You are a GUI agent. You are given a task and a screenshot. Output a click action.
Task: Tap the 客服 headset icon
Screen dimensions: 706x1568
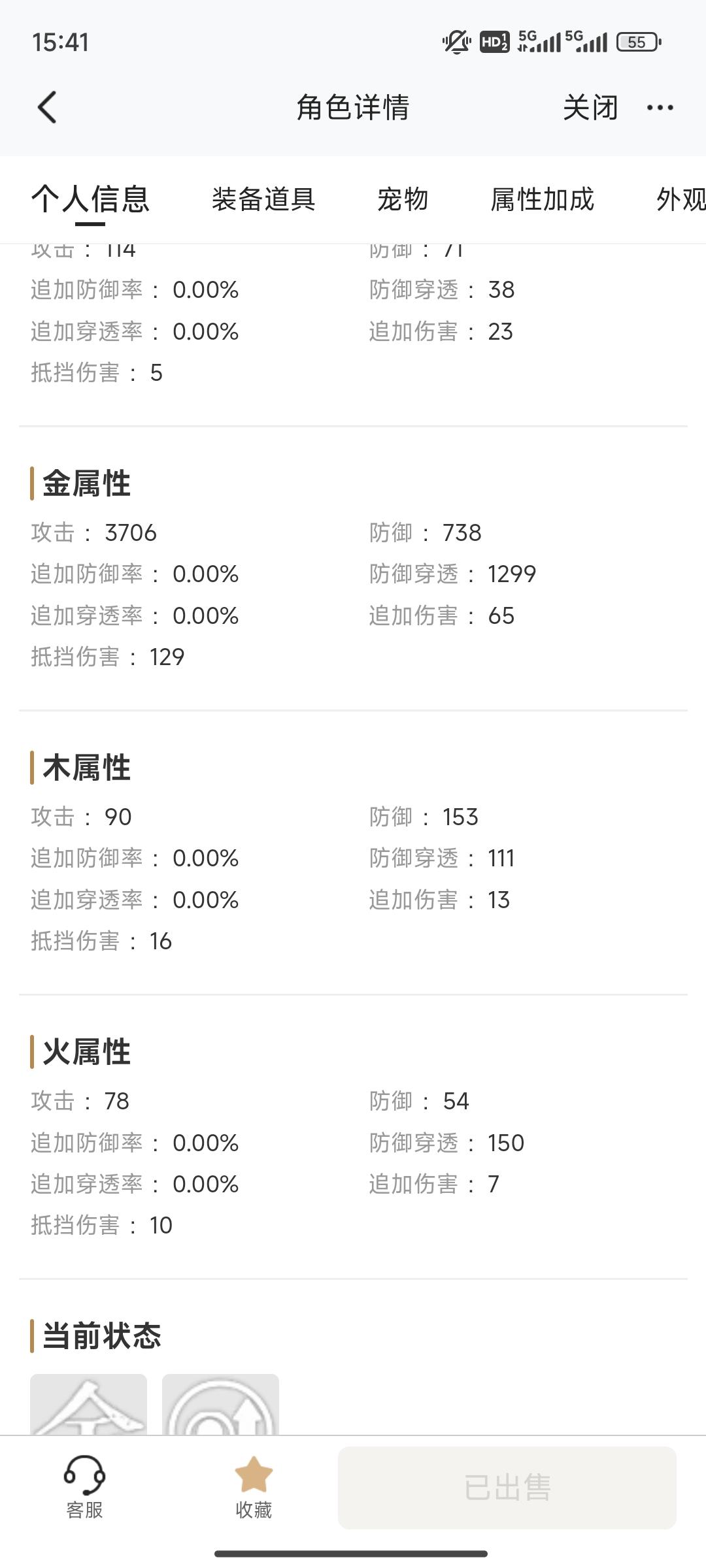click(84, 1473)
